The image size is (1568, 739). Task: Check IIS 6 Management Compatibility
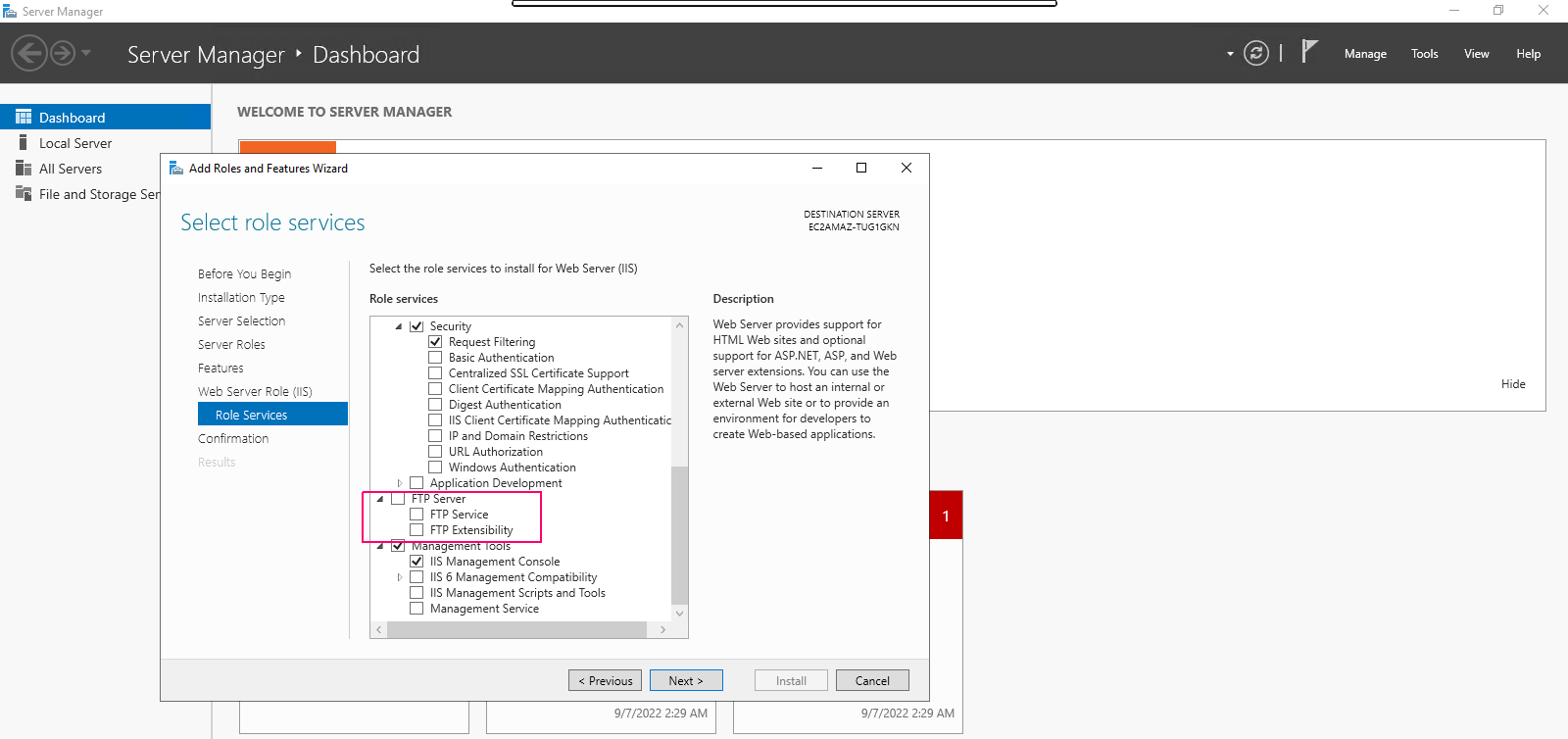[416, 577]
